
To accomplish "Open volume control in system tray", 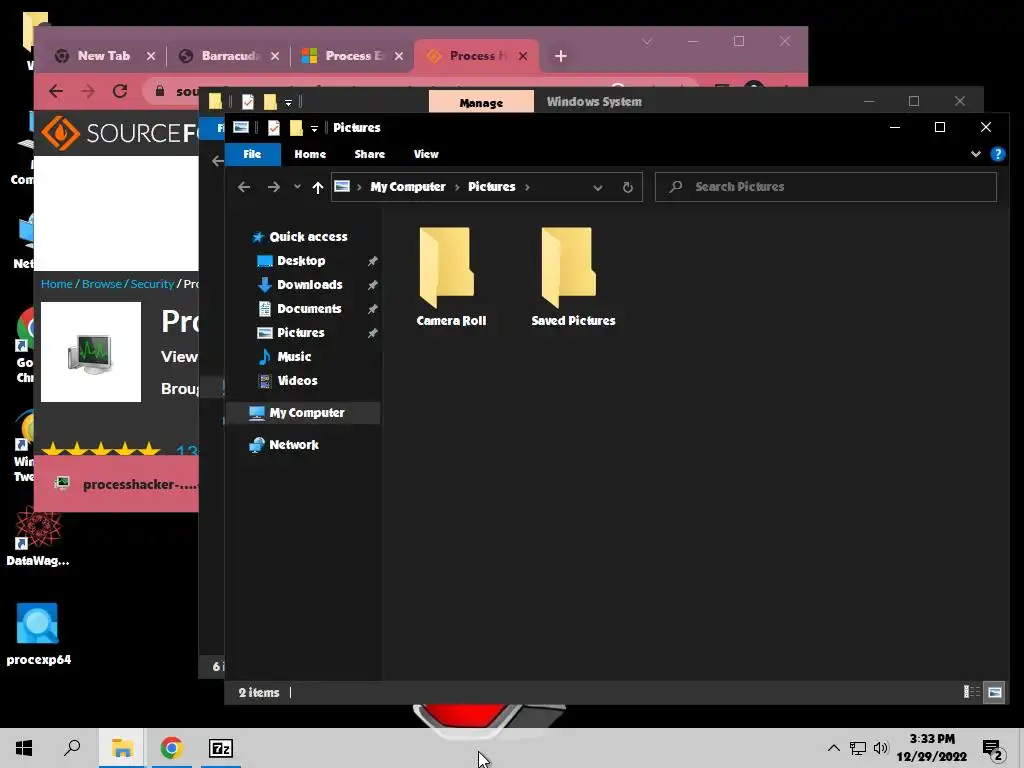I will tap(880, 748).
